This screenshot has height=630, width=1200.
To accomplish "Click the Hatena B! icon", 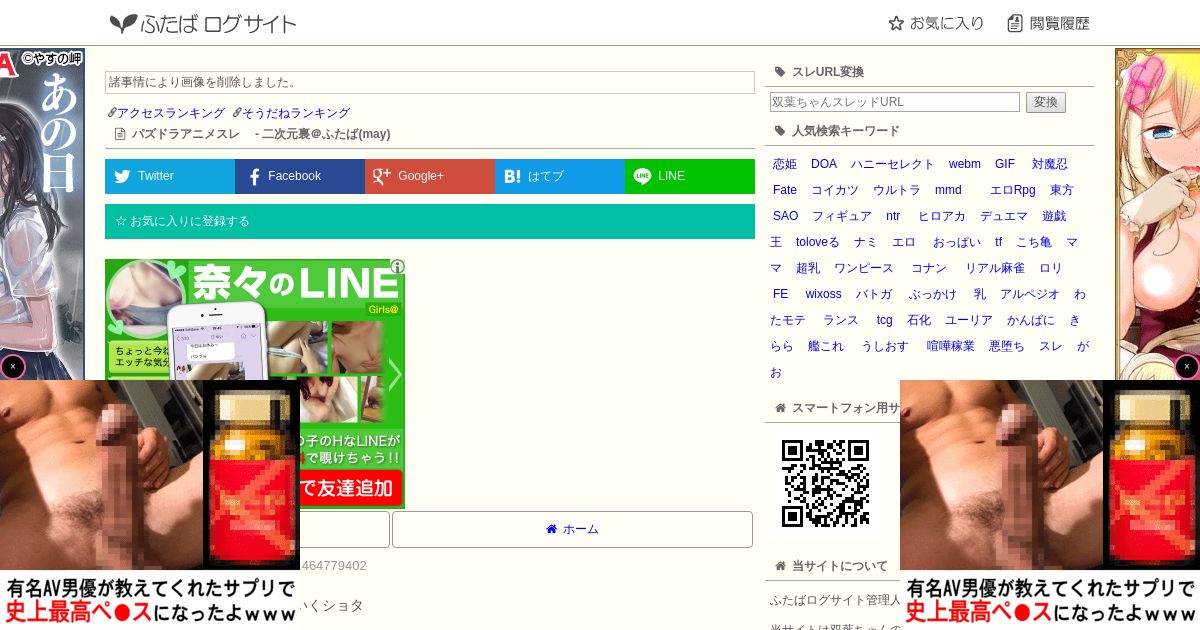I will click(512, 176).
